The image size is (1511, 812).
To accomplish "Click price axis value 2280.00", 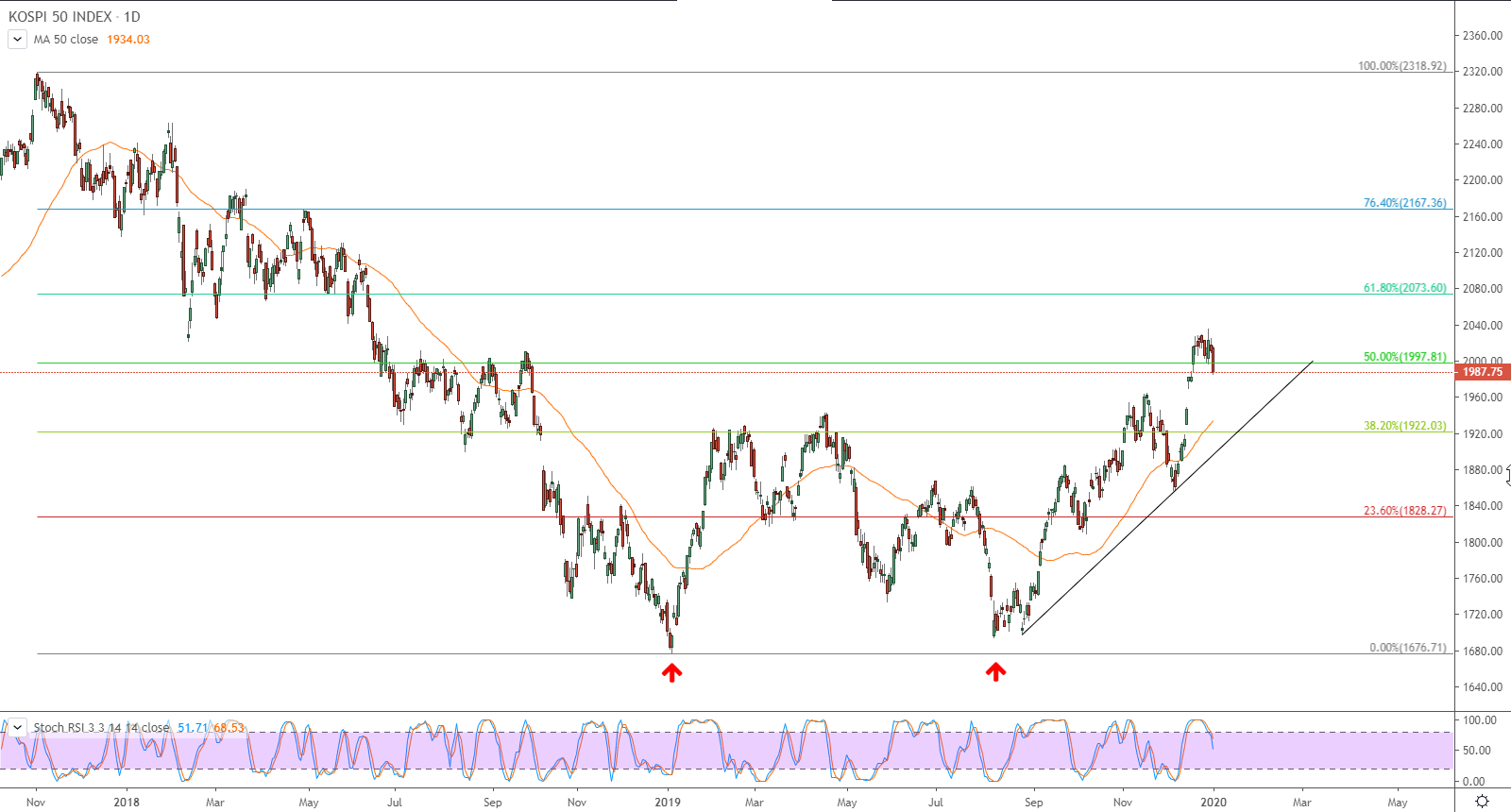I will point(1483,109).
